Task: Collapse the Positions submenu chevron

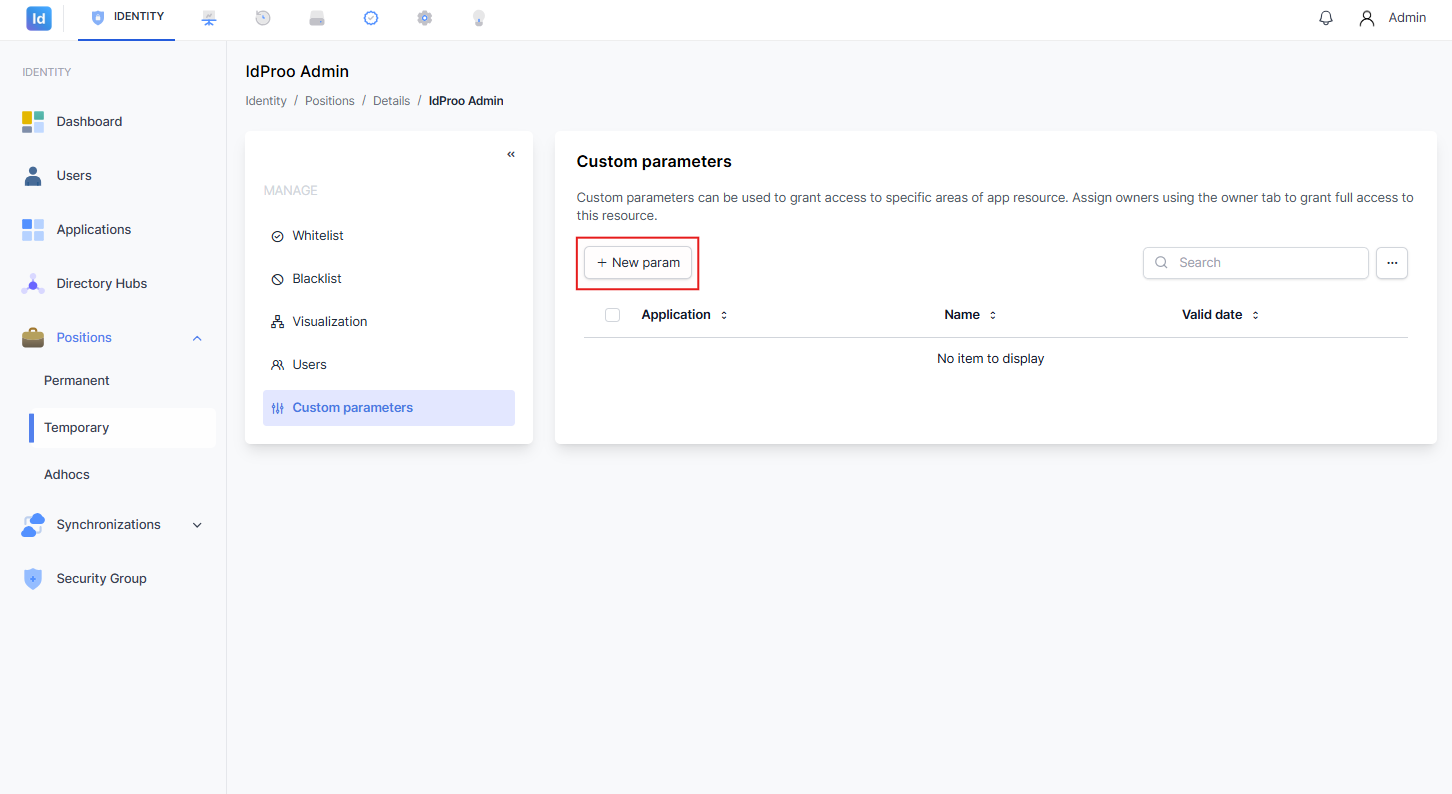Action: click(197, 338)
